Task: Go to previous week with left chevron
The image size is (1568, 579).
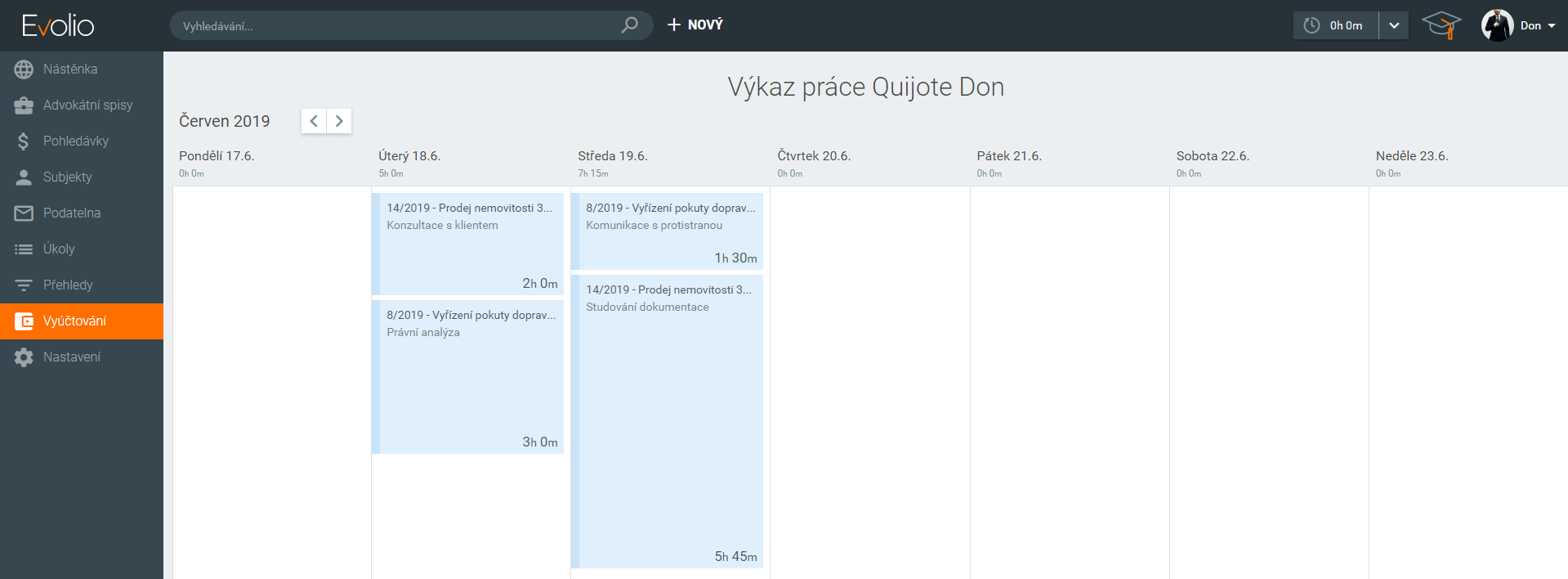Action: click(x=314, y=121)
